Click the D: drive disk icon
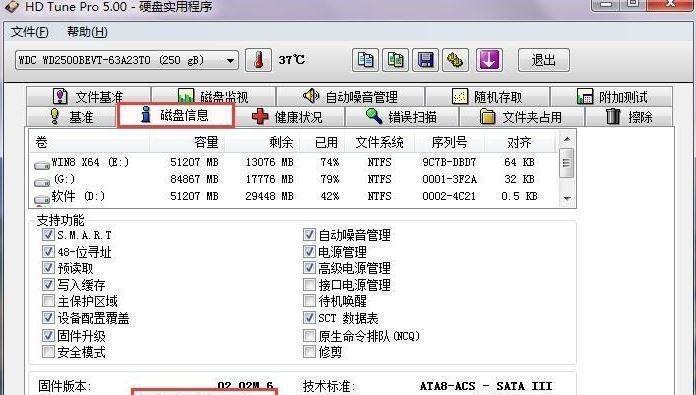696x395 pixels. [x=42, y=199]
